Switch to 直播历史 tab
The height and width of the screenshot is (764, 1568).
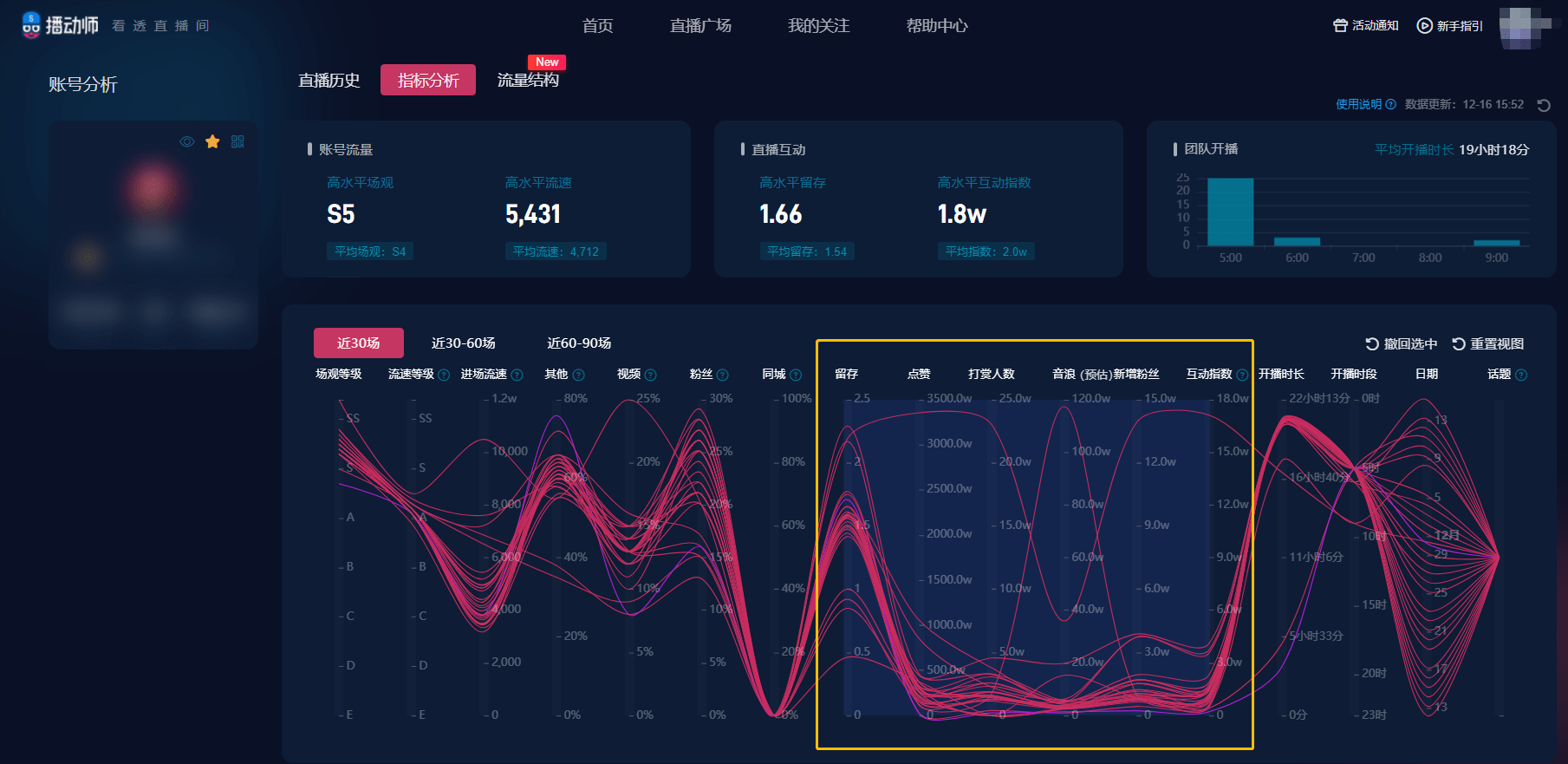coord(329,81)
